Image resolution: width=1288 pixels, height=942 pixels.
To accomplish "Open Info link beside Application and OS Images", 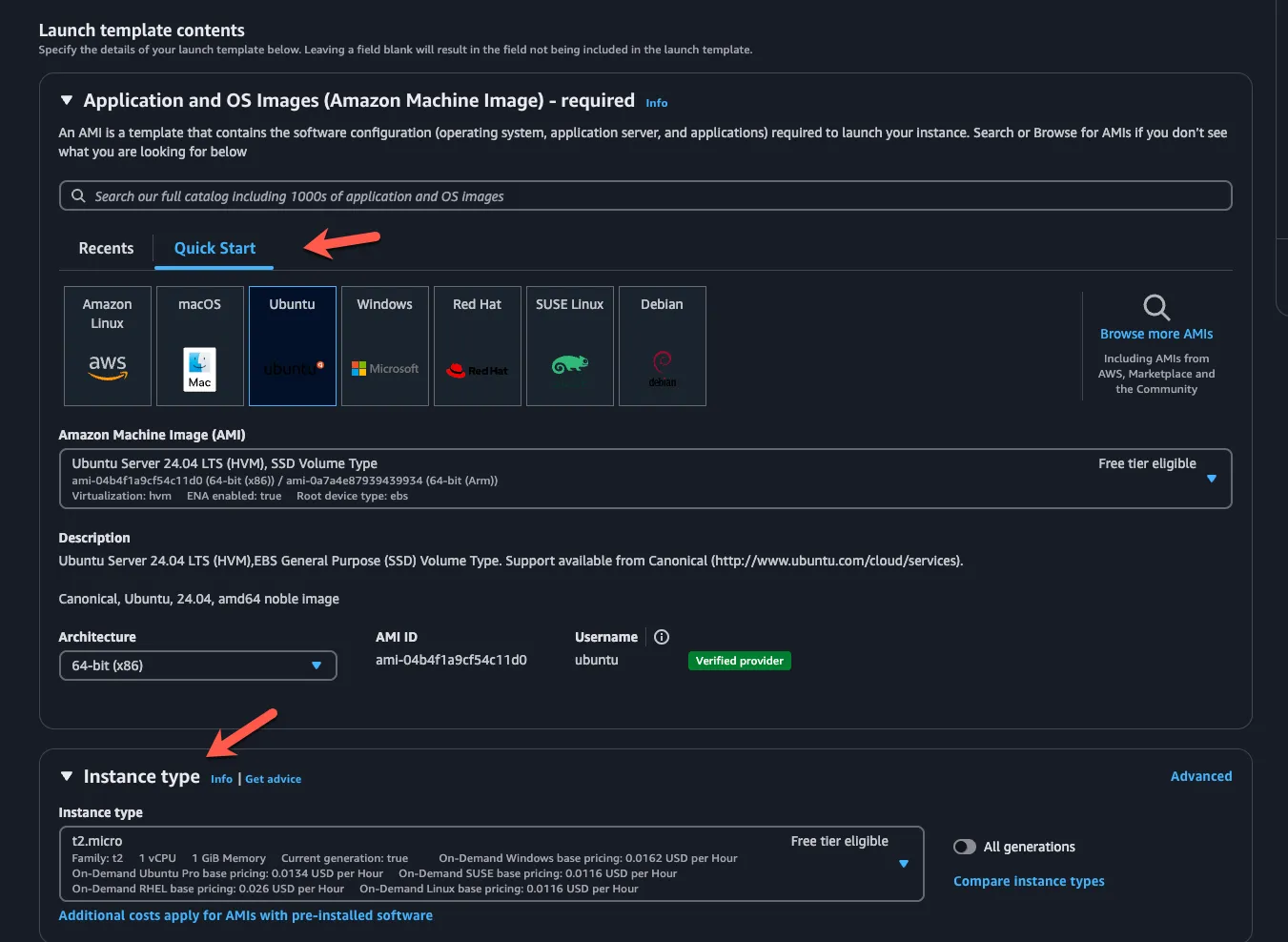I will [657, 103].
